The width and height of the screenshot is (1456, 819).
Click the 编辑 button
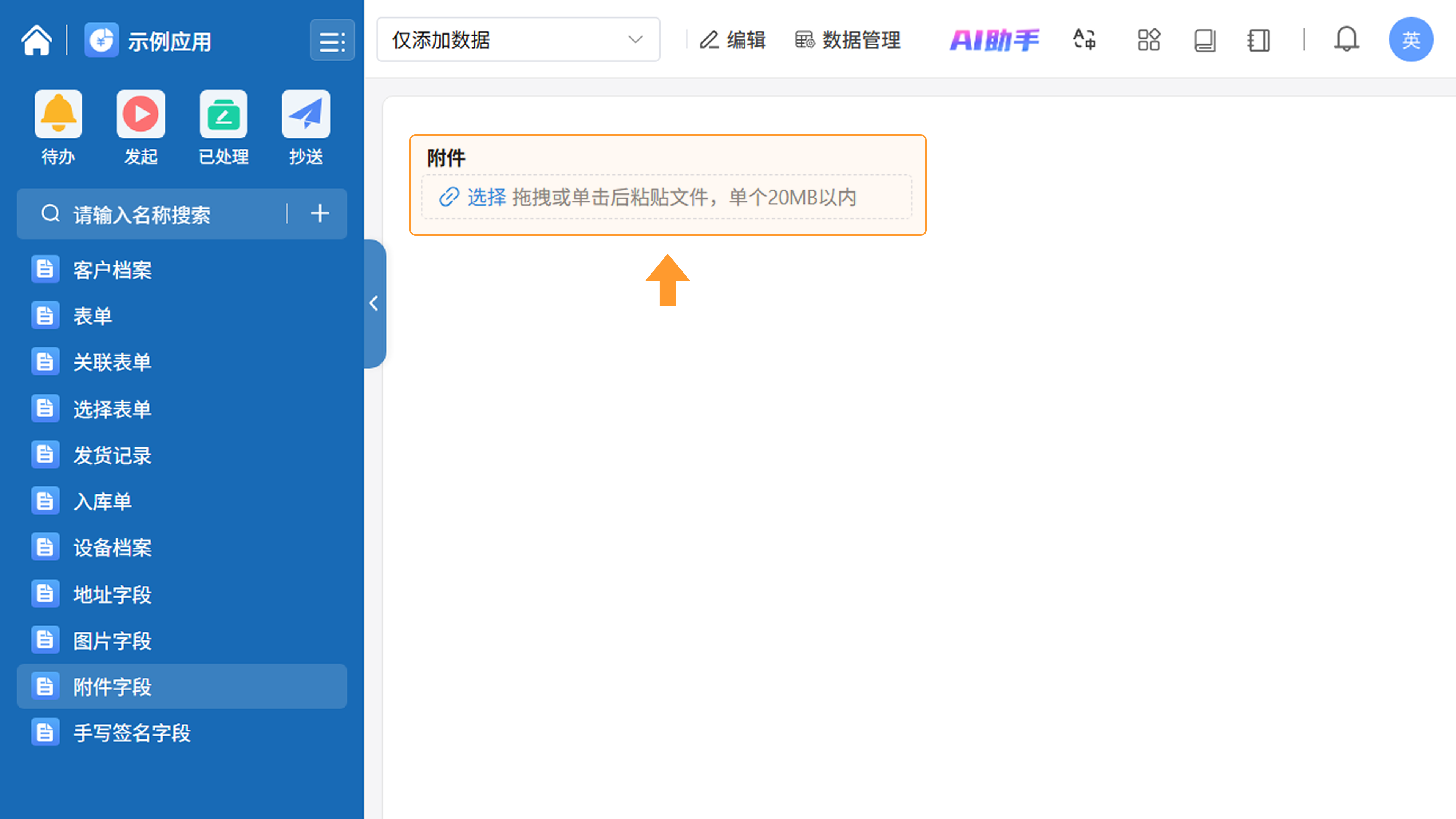pos(733,40)
